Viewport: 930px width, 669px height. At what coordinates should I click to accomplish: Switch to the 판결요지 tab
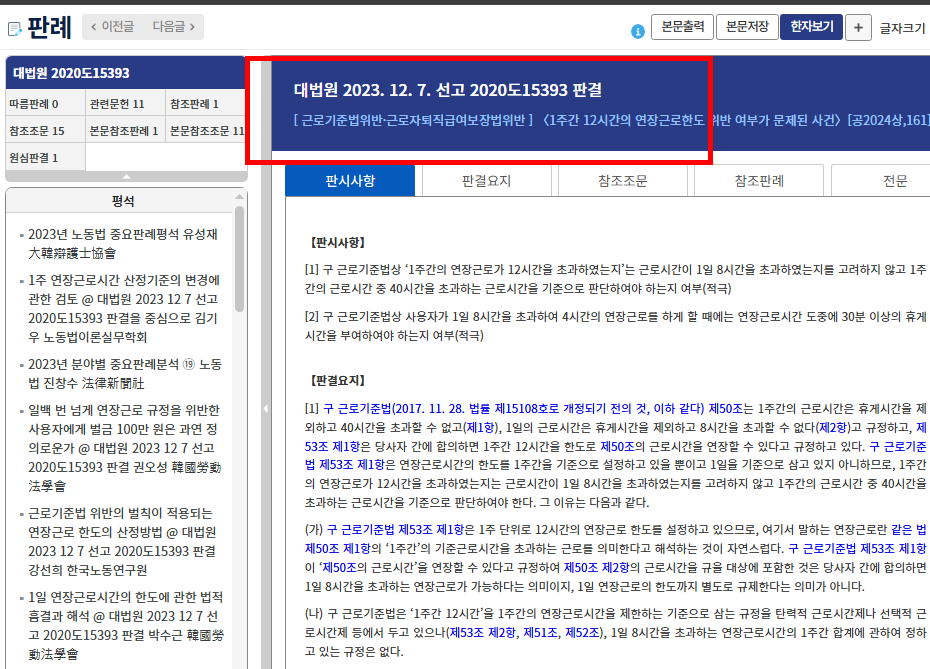point(487,180)
